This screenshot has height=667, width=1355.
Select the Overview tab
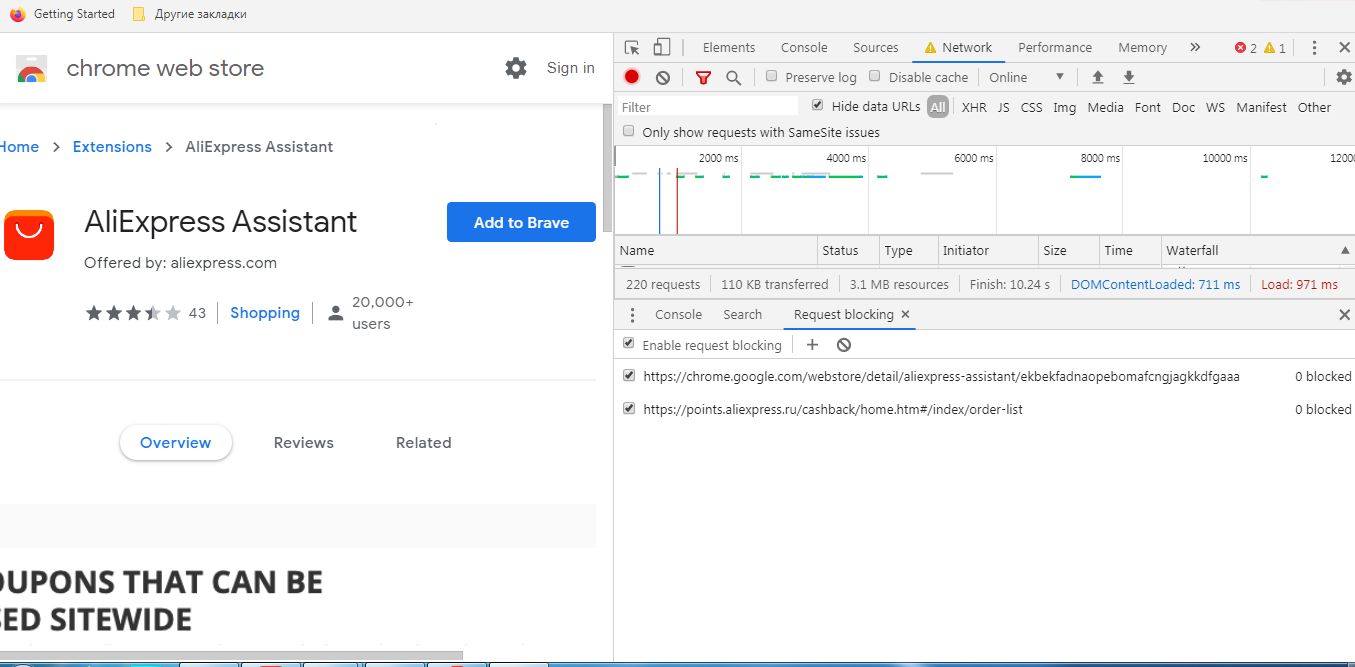click(176, 442)
